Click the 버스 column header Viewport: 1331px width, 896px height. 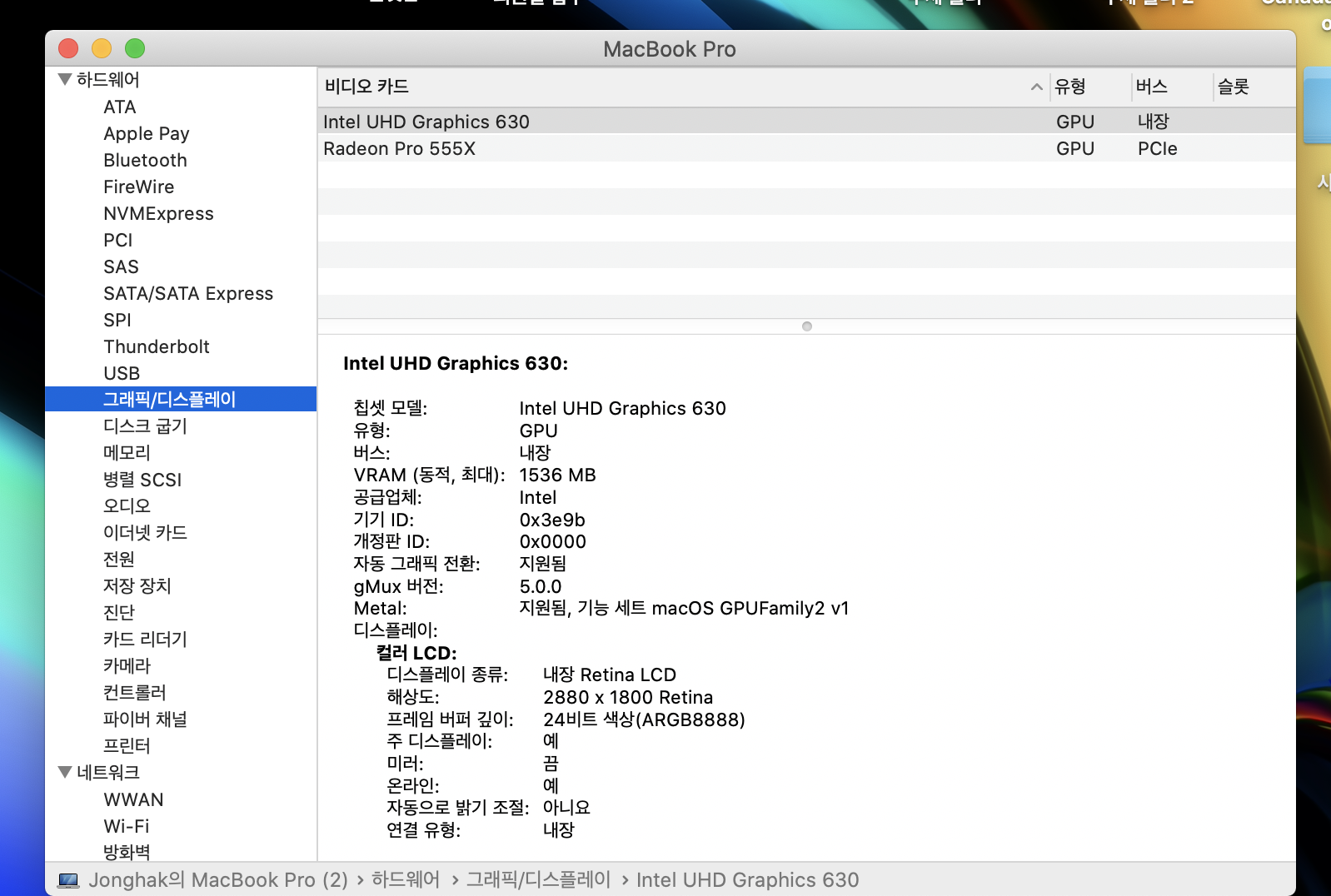coord(1151,87)
